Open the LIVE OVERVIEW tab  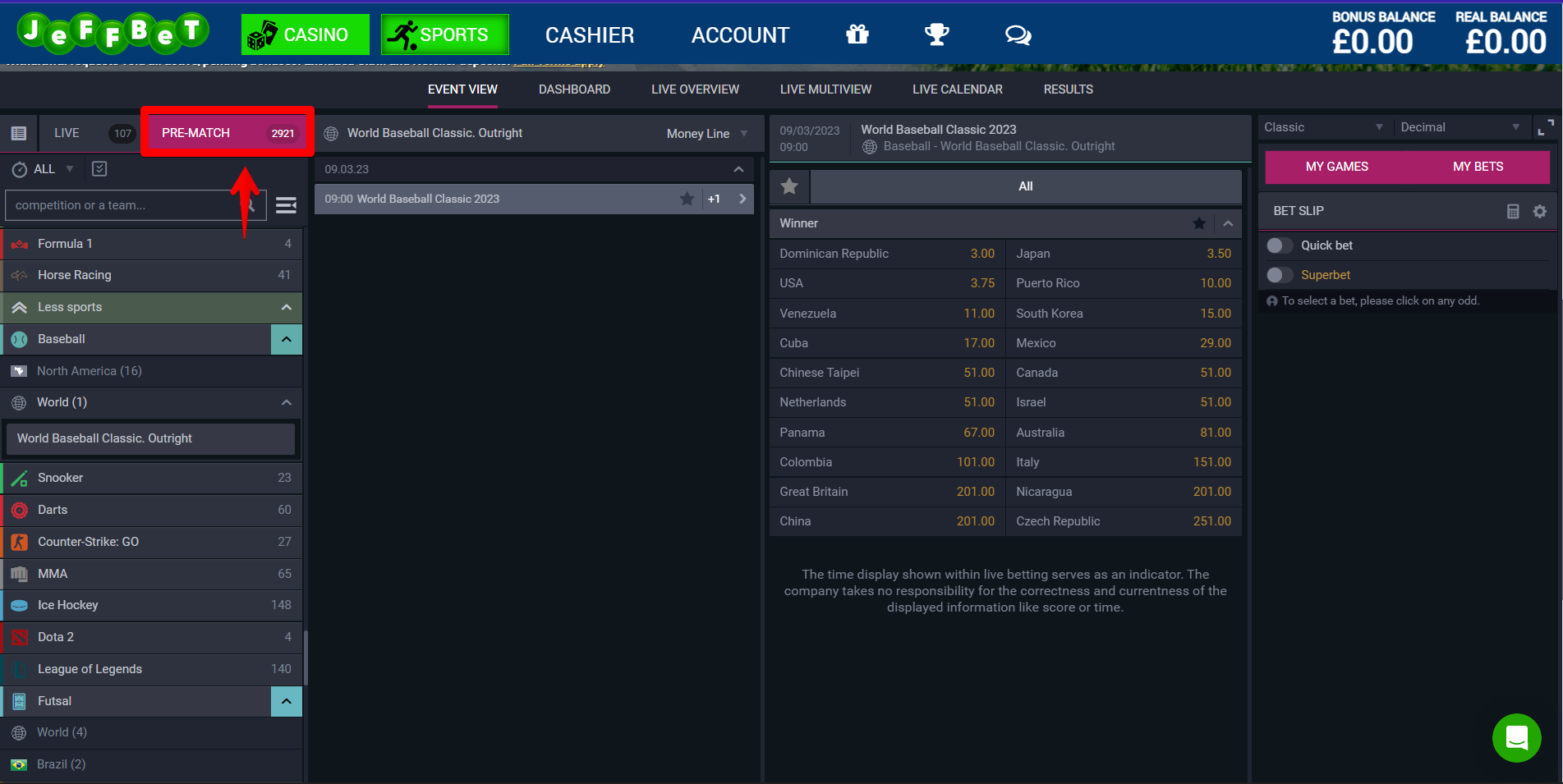click(x=695, y=89)
